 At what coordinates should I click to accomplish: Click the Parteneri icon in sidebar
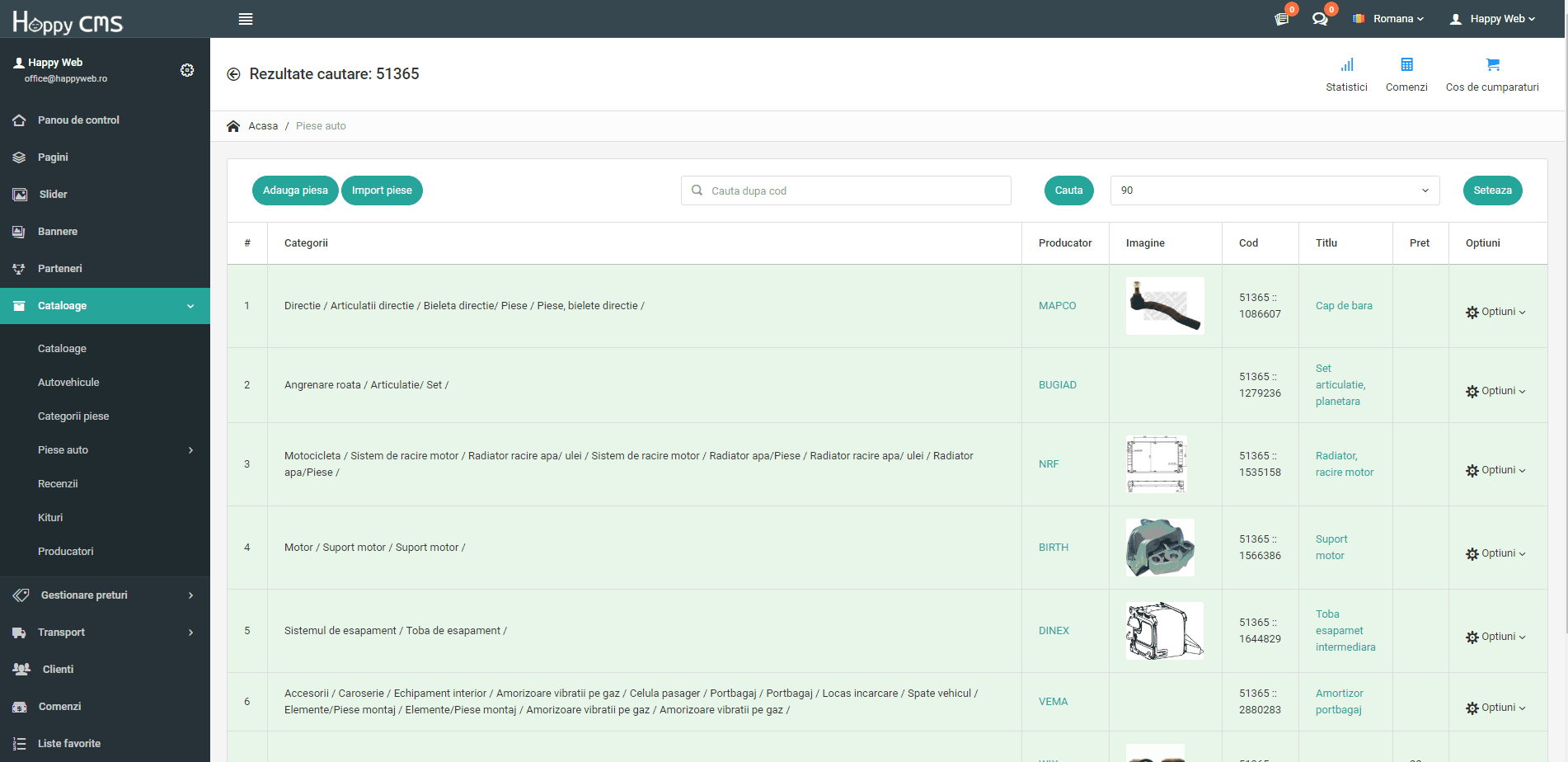(19, 269)
